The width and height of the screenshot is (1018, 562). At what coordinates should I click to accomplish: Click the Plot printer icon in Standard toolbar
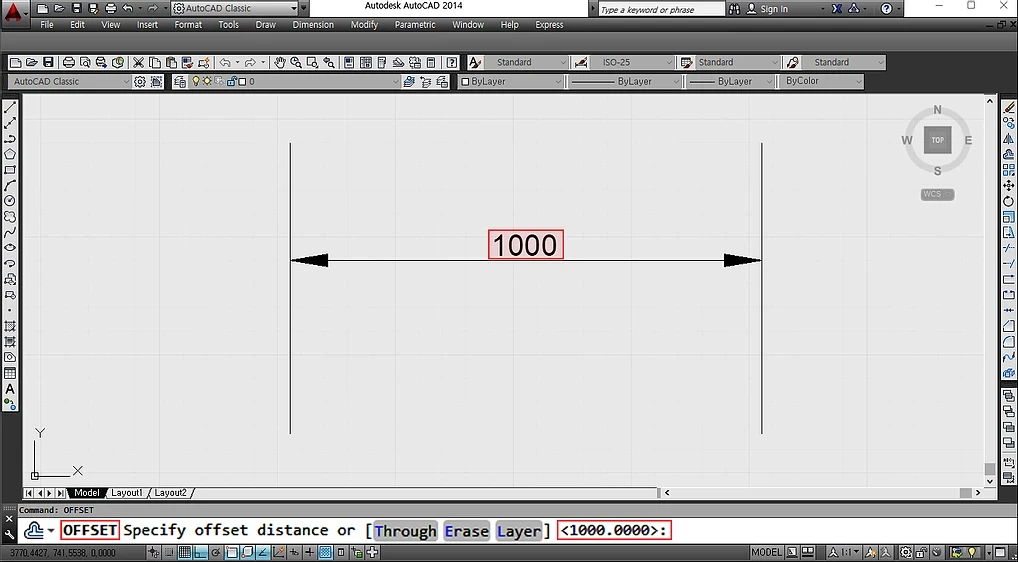tap(69, 62)
